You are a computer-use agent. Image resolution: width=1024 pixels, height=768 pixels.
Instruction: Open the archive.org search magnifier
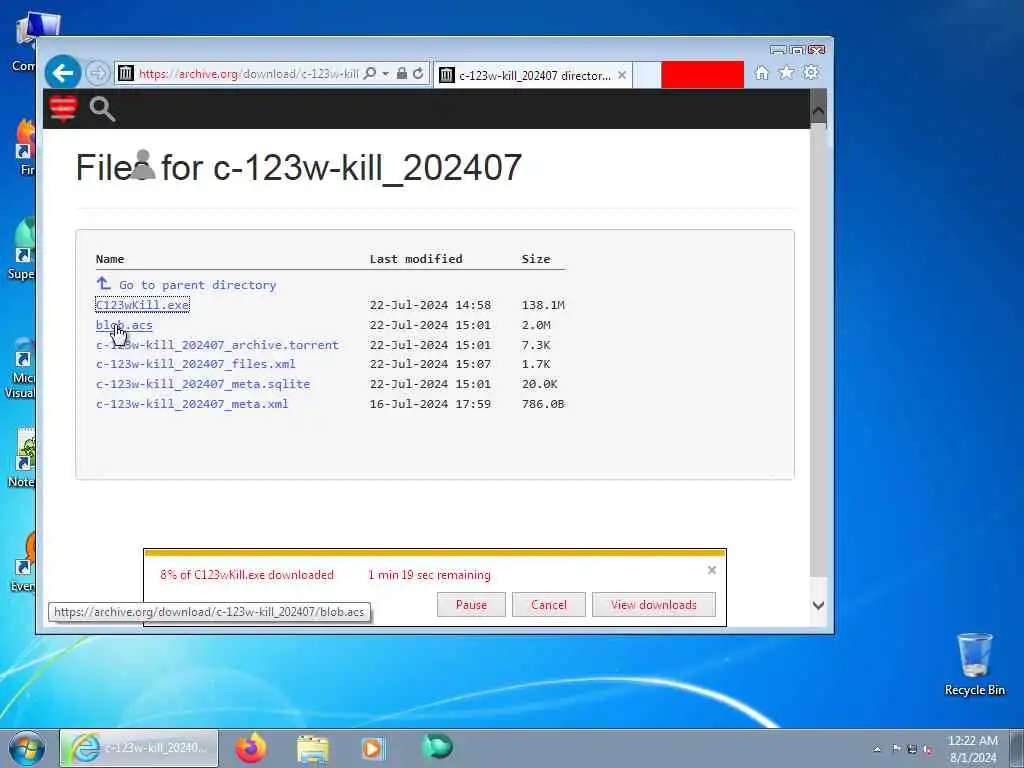coord(102,109)
